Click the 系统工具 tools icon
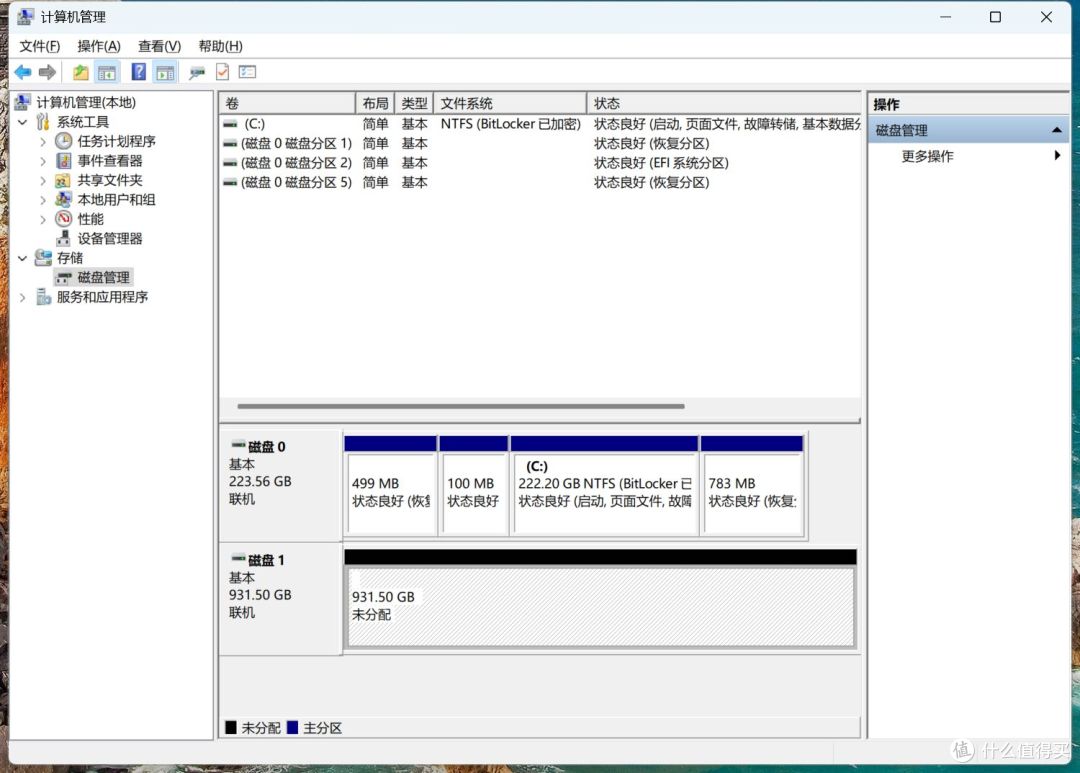 click(x=43, y=122)
